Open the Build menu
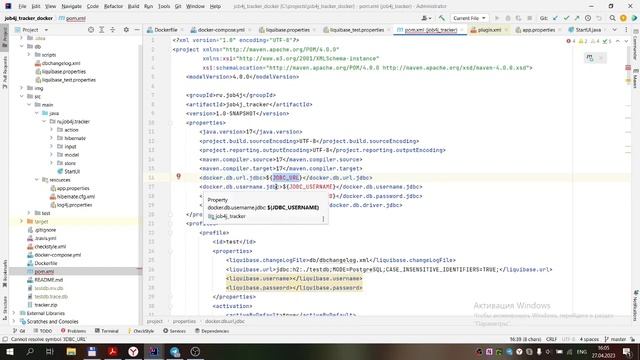This screenshot has height=360, width=640. [x=133, y=6]
